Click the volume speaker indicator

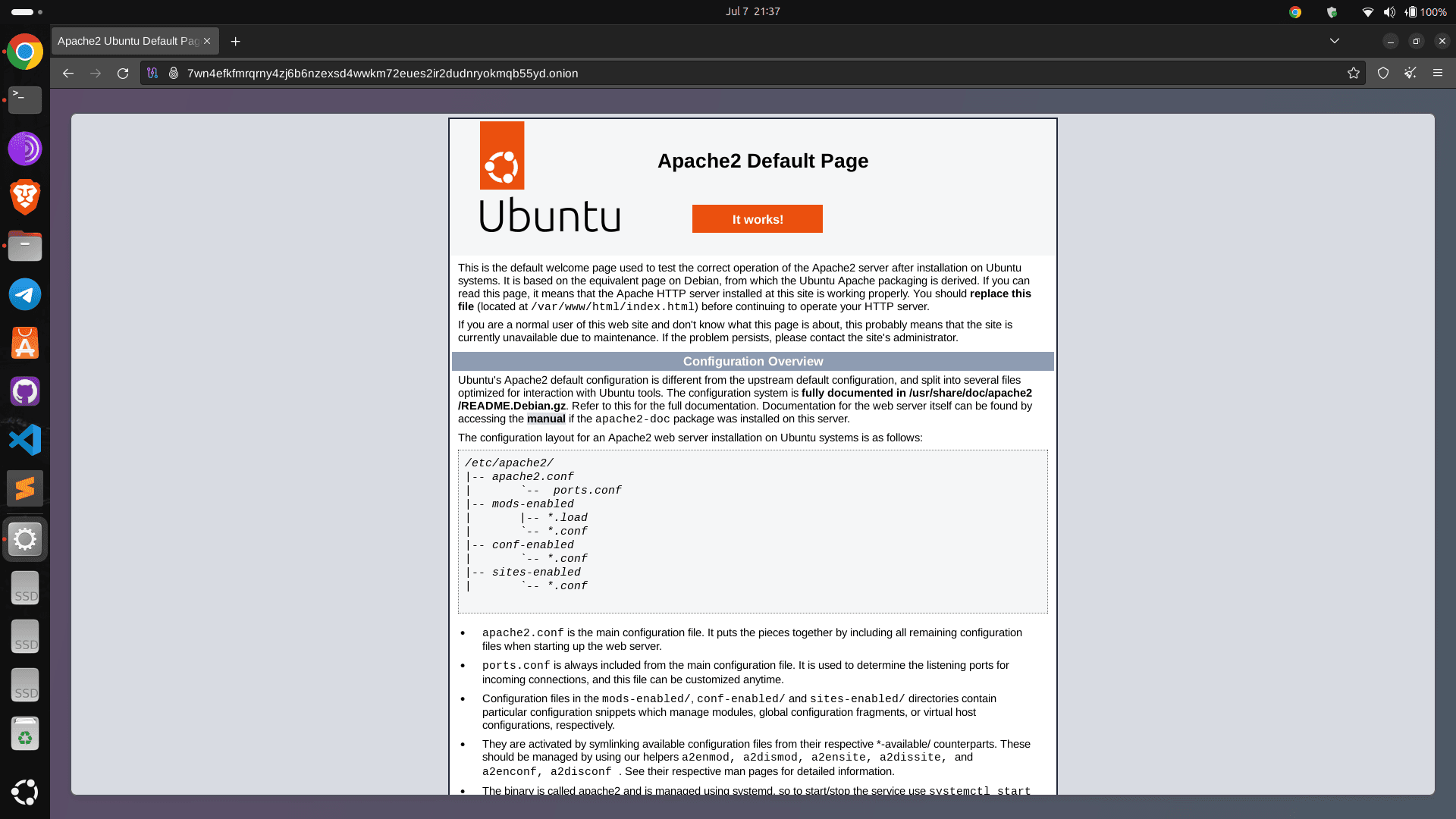pos(1389,12)
